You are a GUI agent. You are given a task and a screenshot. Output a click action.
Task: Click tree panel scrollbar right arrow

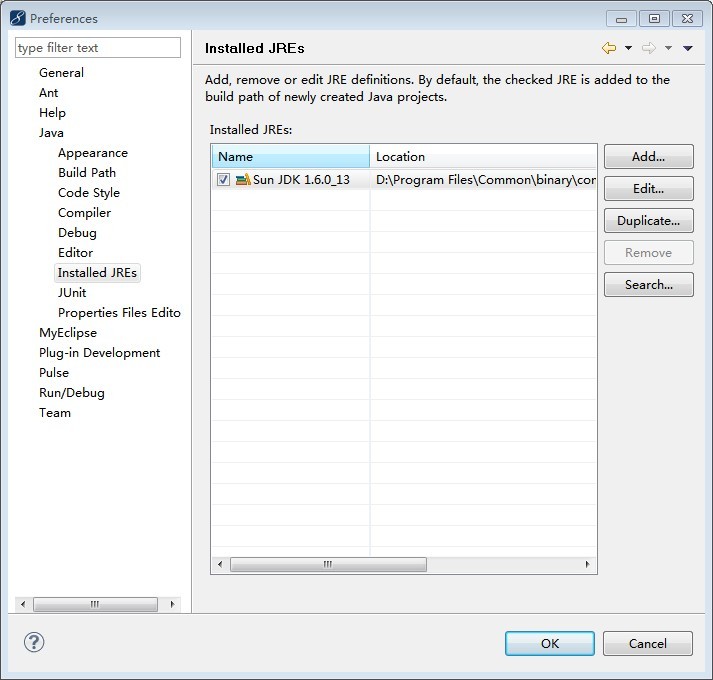coord(172,604)
